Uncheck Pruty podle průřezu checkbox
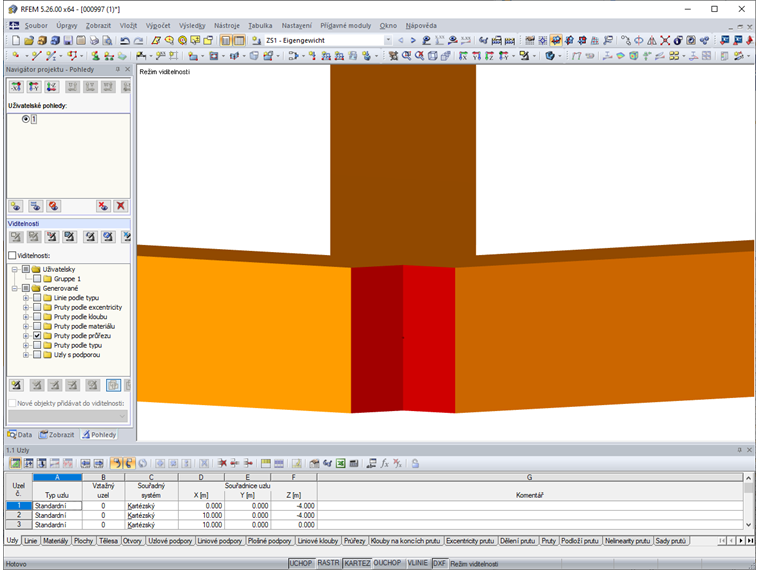 [x=37, y=336]
